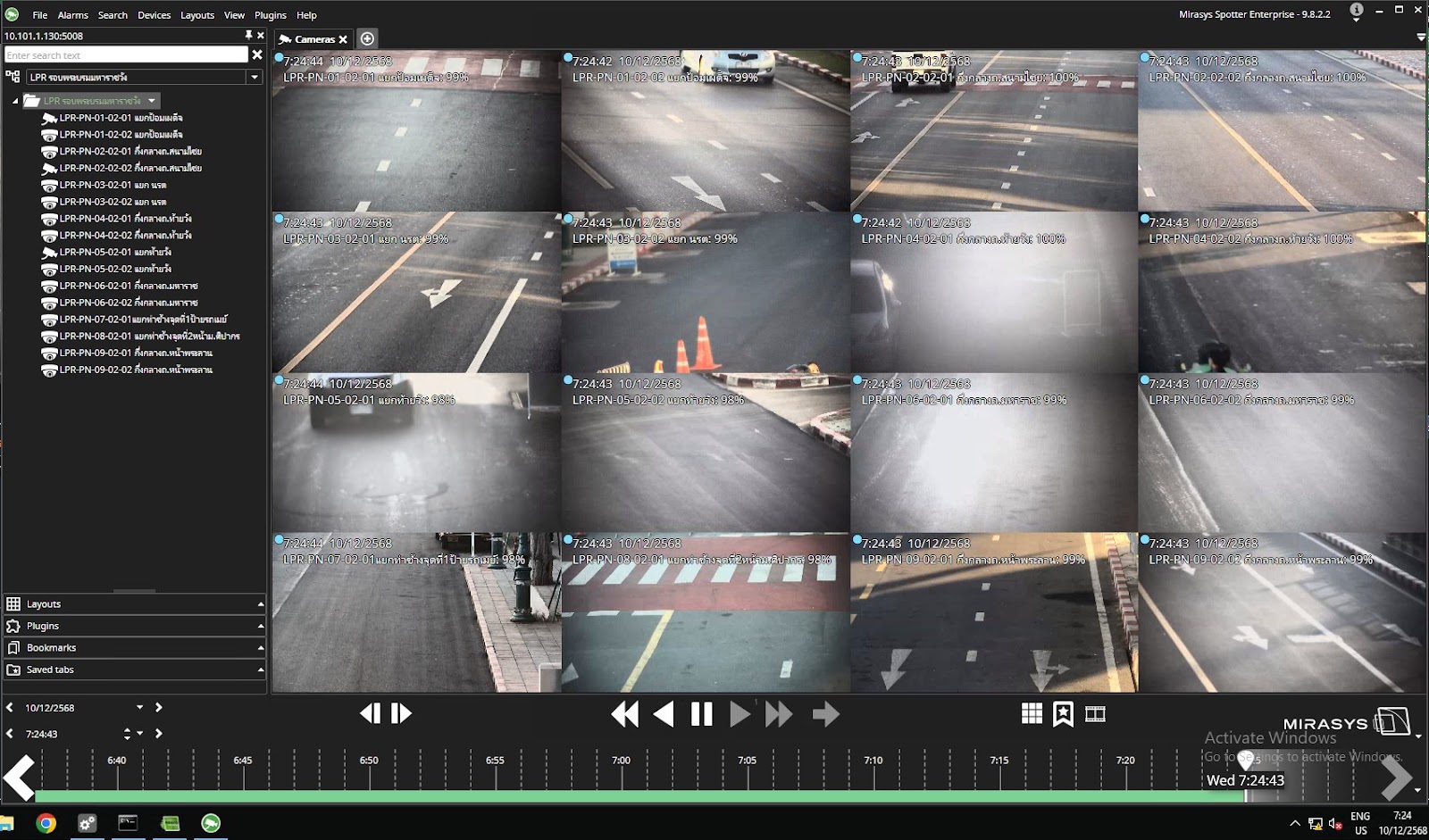Open the Alarms menu
Screen dimensions: 1429x840
point(73,15)
